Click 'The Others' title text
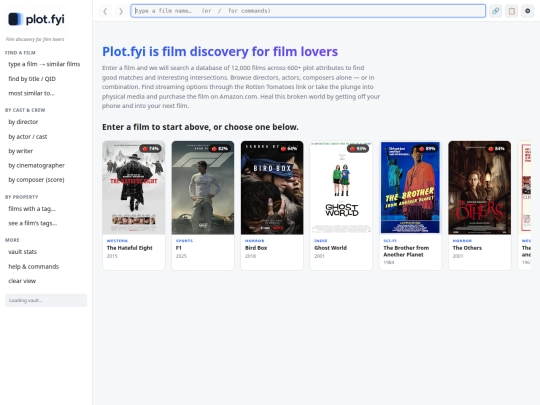540x405 pixels. 467,248
